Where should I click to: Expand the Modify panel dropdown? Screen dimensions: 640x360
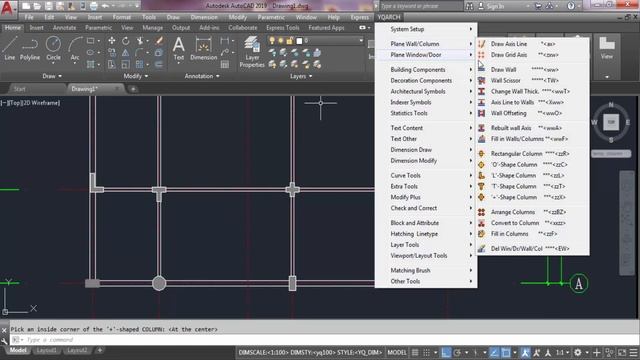pos(136,76)
